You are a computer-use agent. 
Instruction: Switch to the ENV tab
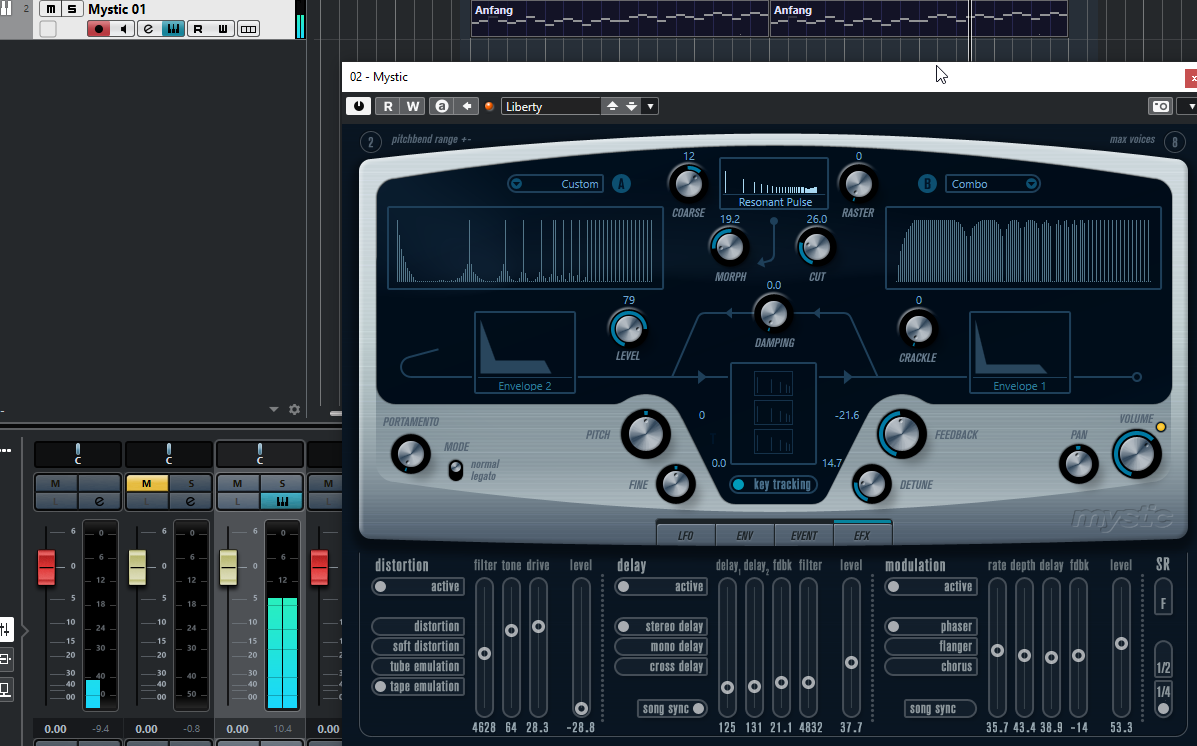point(745,536)
